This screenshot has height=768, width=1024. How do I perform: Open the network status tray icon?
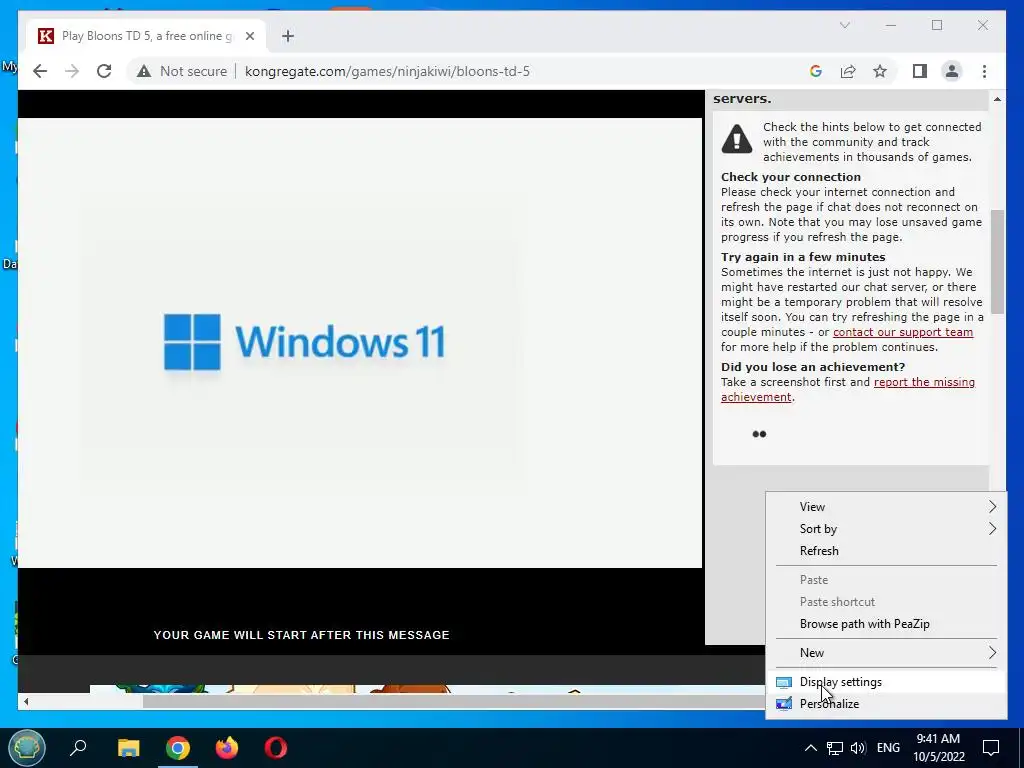(835, 748)
